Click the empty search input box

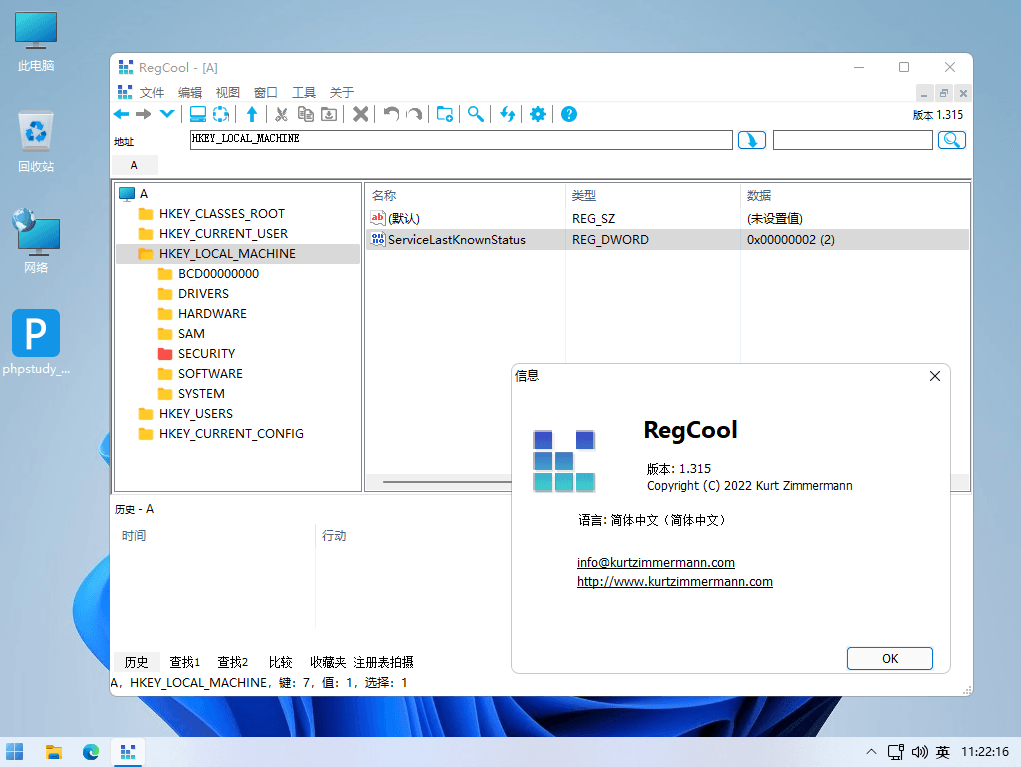pyautogui.click(x=852, y=140)
